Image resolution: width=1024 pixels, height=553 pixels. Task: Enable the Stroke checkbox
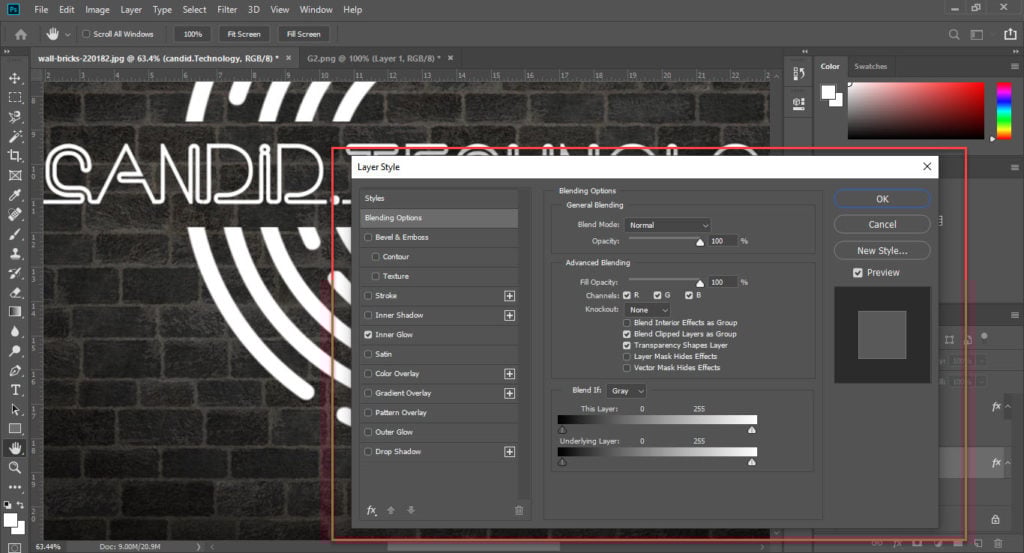(x=368, y=296)
